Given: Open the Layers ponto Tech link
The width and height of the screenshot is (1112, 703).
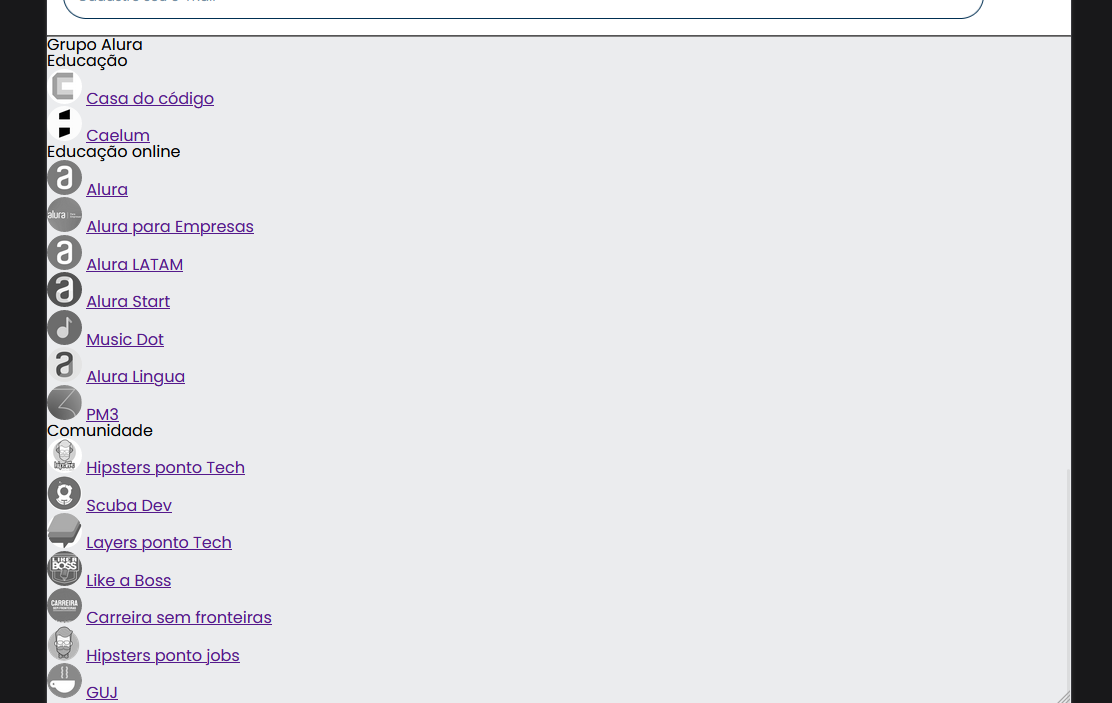Looking at the screenshot, I should pos(159,543).
